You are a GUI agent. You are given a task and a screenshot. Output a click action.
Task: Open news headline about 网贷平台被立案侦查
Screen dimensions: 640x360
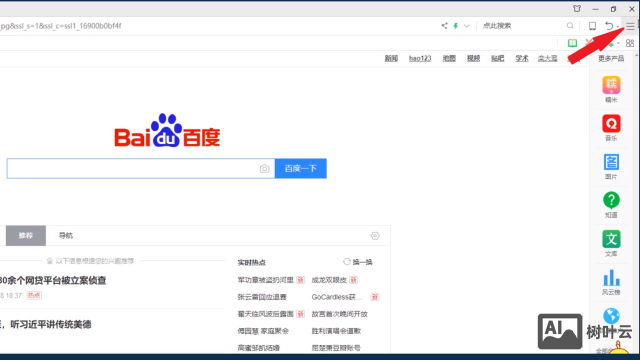(x=53, y=280)
